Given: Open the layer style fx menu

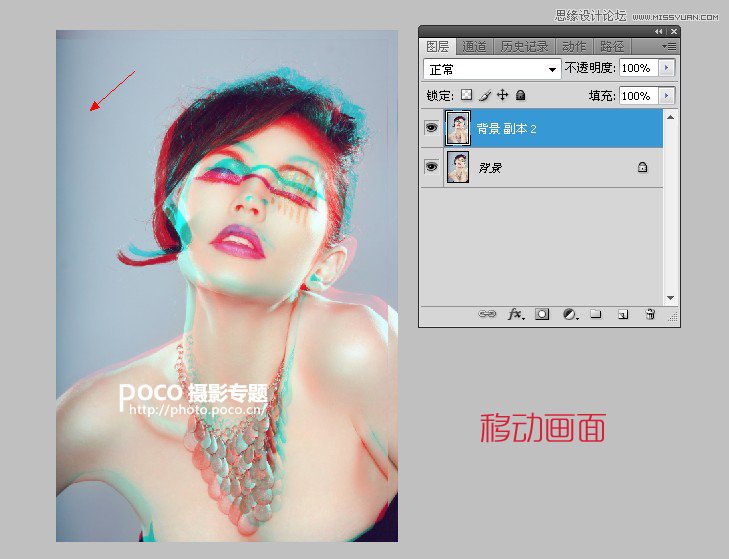Looking at the screenshot, I should 516,314.
